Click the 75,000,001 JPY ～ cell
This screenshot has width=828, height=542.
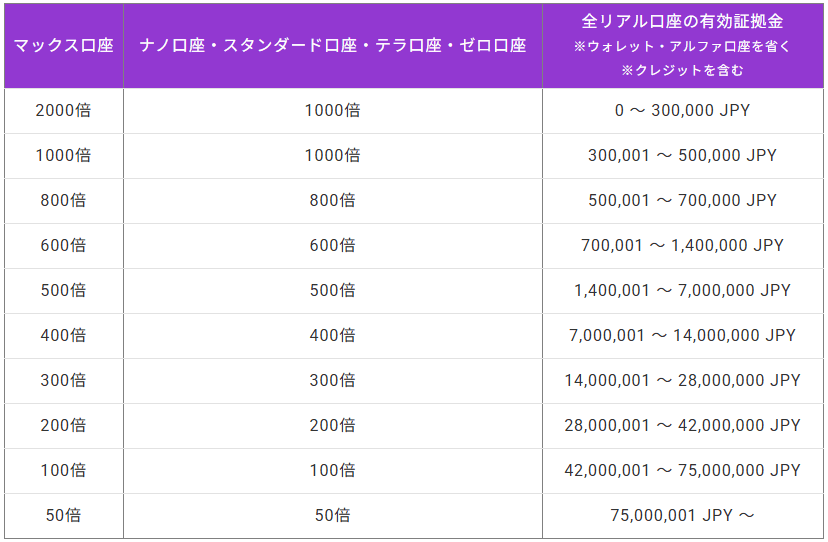[x=682, y=515]
